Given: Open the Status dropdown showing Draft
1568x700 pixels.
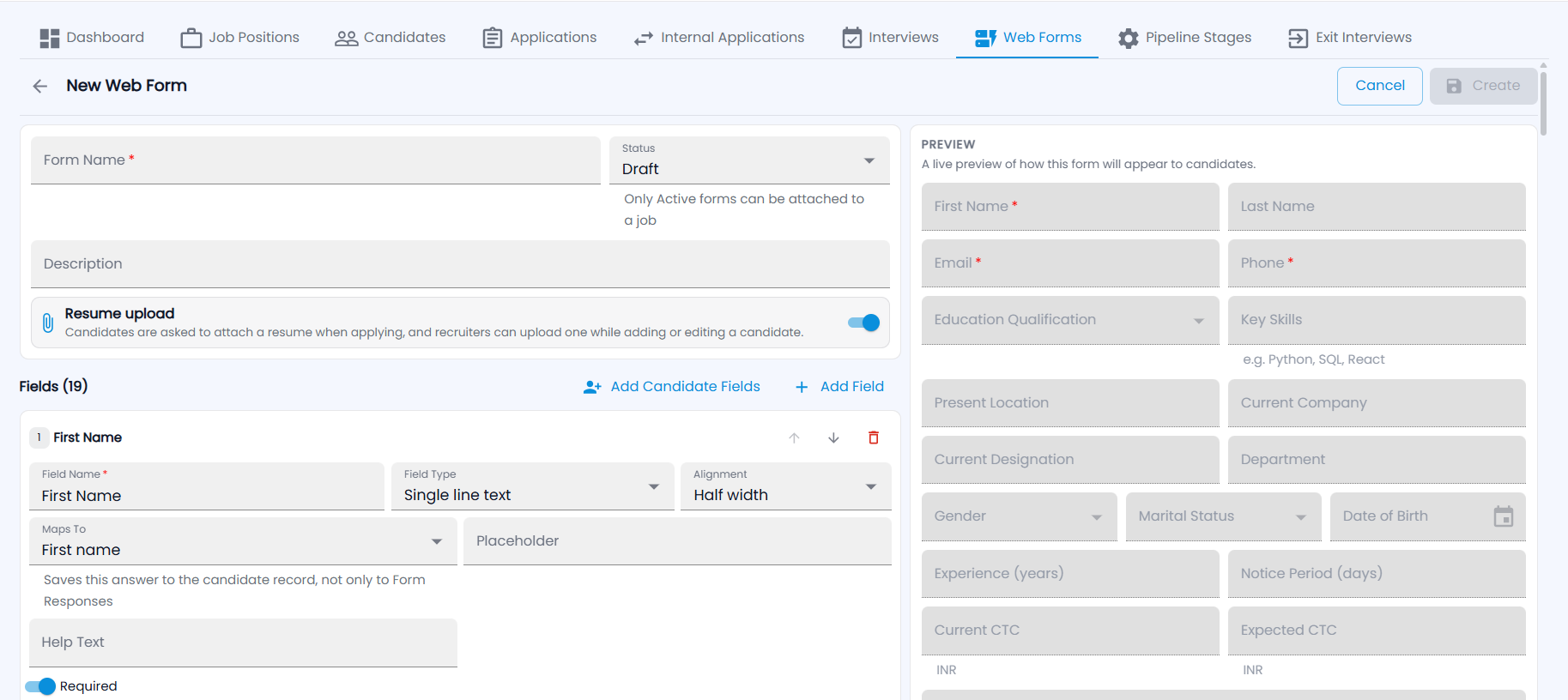Looking at the screenshot, I should (x=749, y=160).
